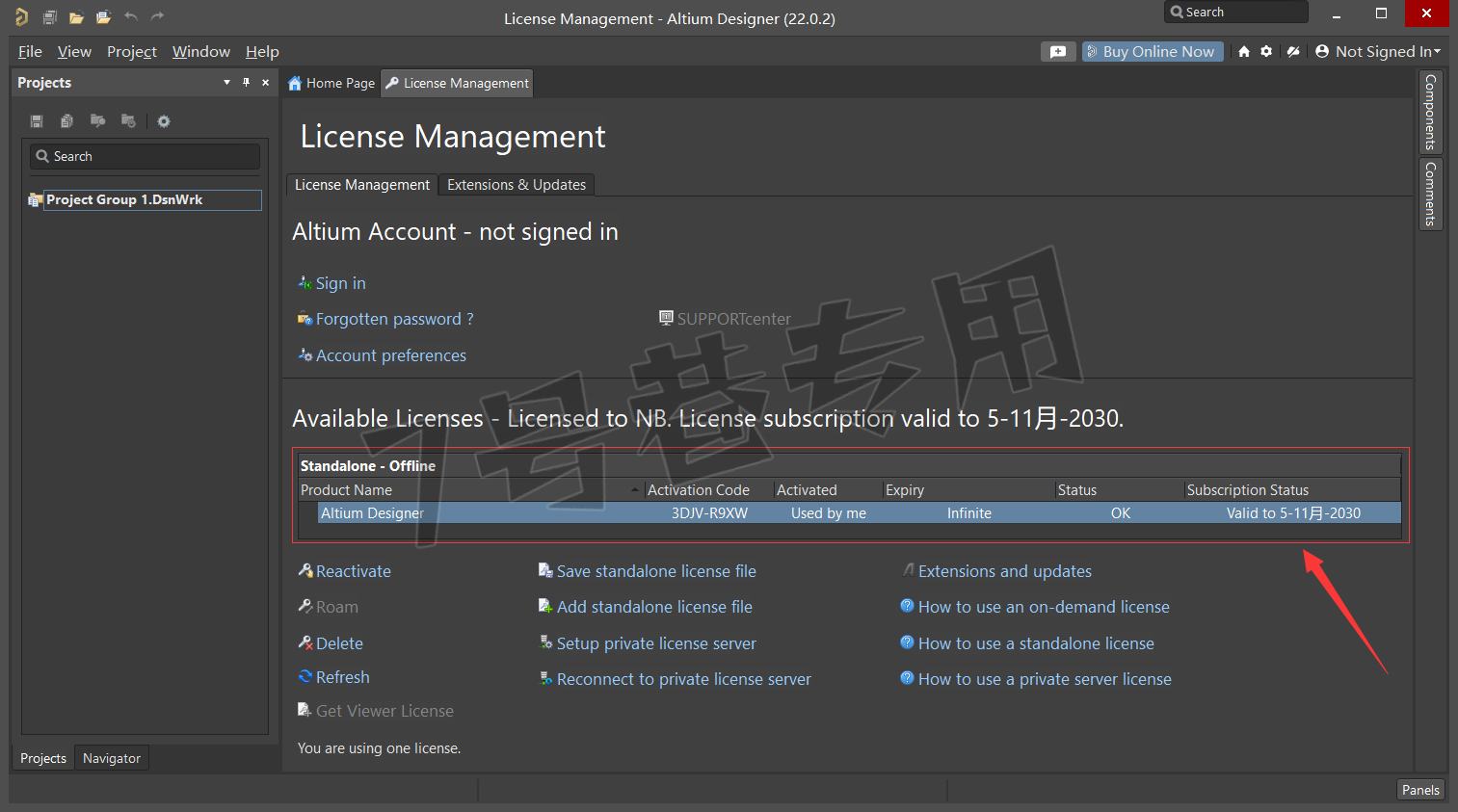Click the third folder icon in Projects toolbar
The image size is (1458, 812).
tap(97, 121)
